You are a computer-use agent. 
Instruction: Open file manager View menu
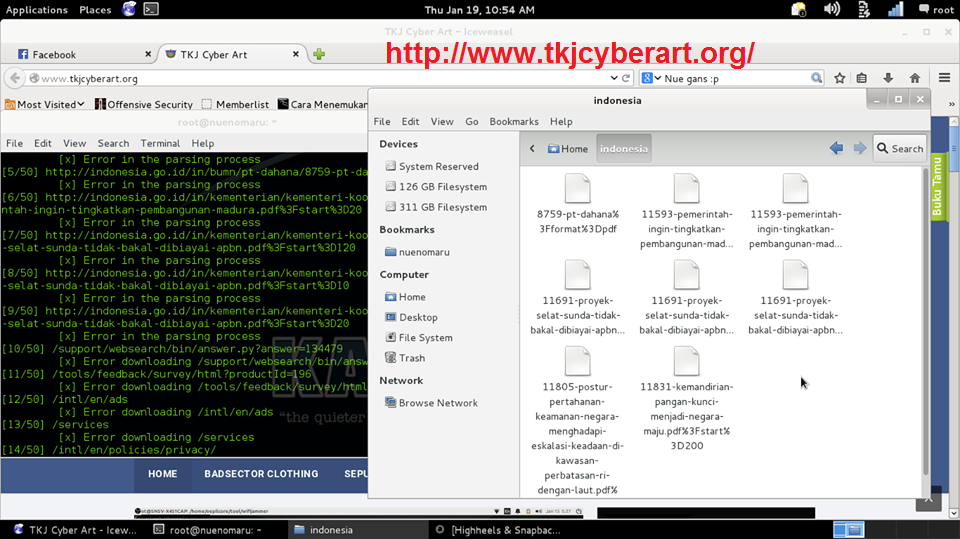[x=441, y=122]
